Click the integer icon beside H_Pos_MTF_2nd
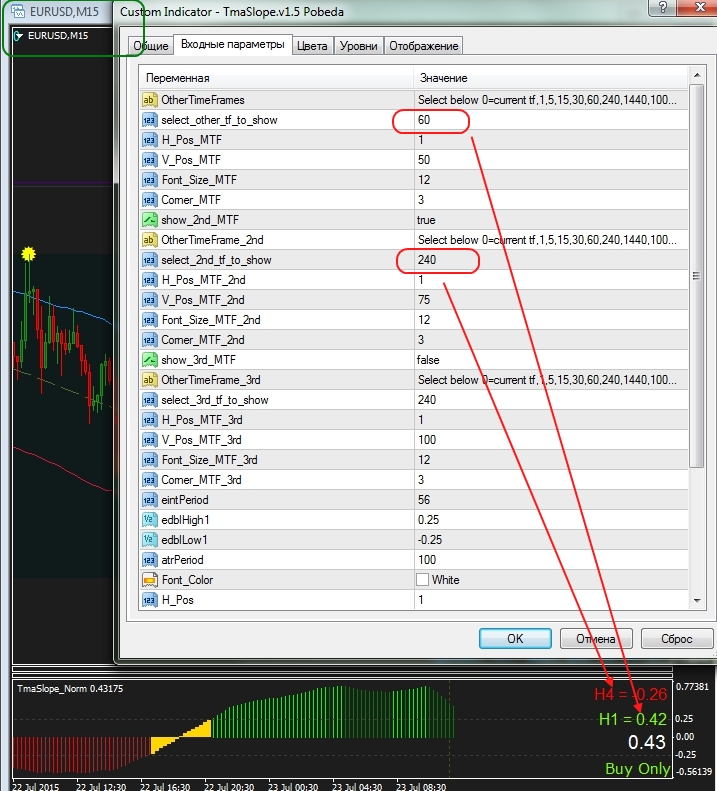The image size is (717, 791). (149, 280)
